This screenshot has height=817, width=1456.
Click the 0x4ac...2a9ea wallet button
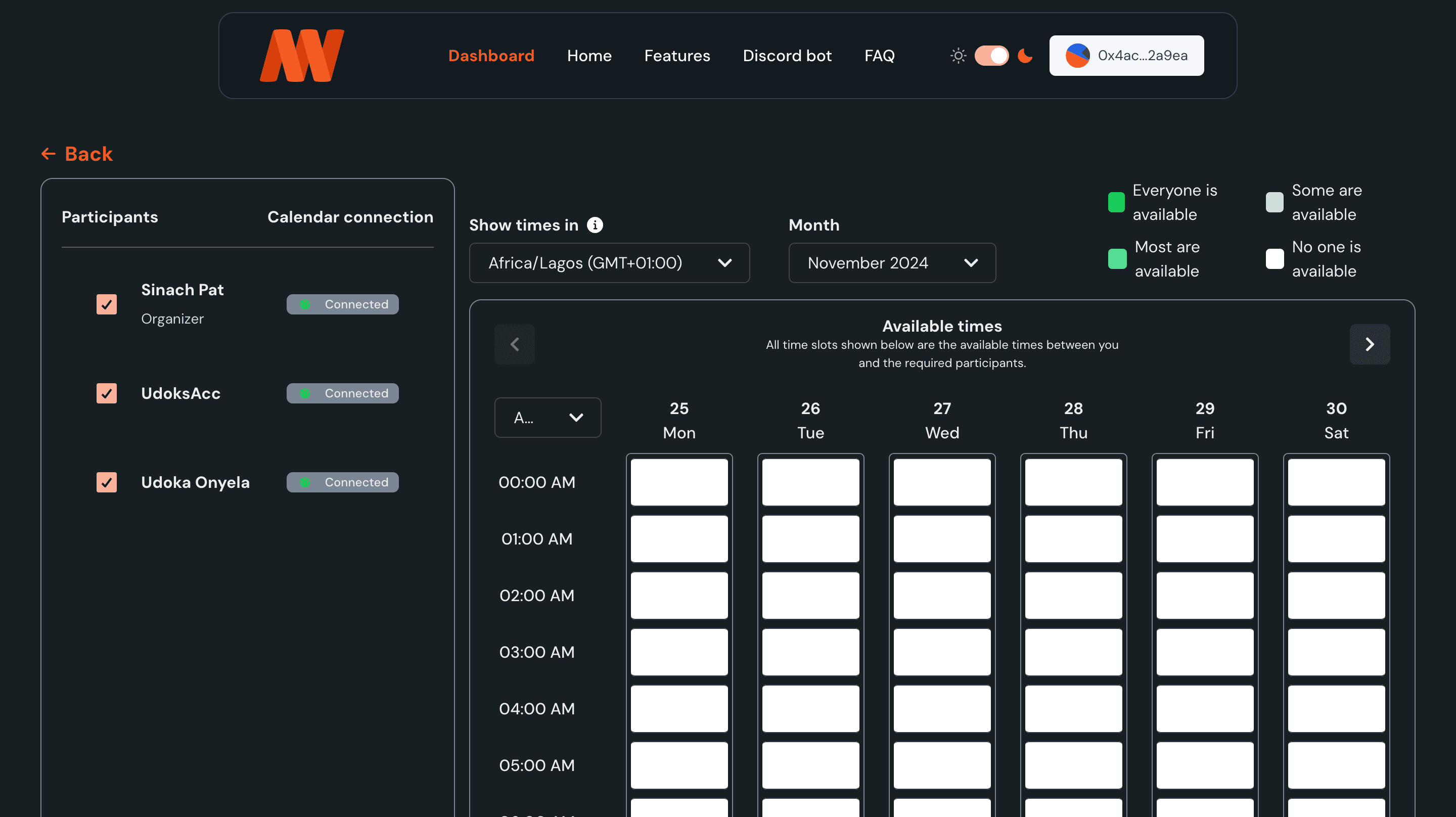click(x=1126, y=56)
